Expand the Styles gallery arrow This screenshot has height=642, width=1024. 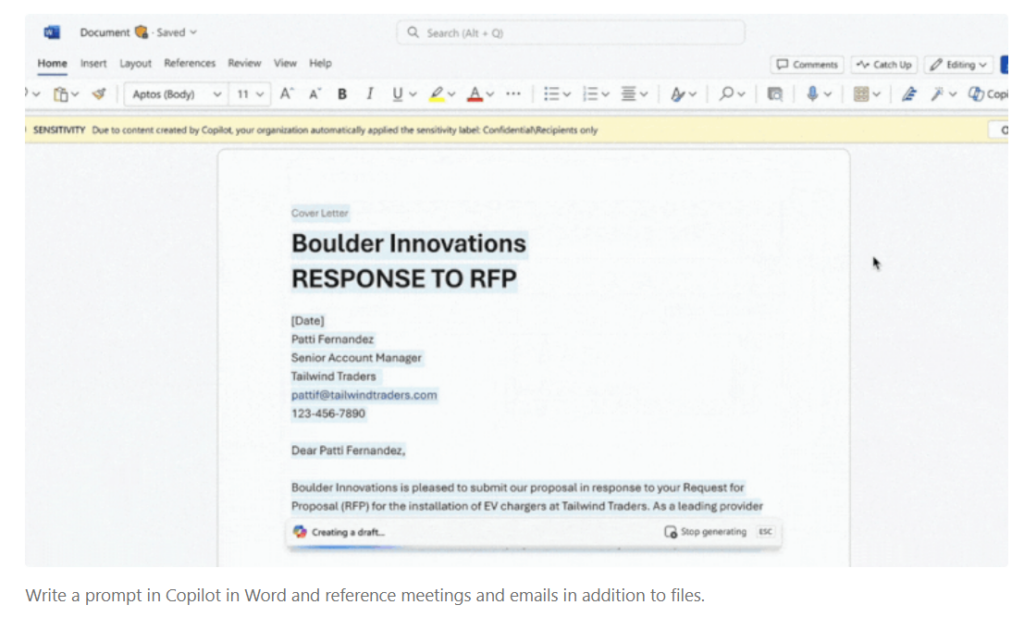(x=692, y=94)
